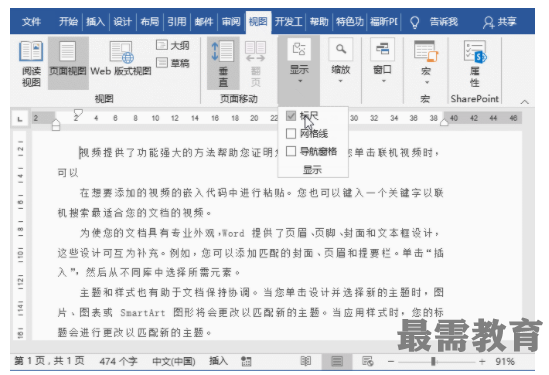Open Draft view (草稿)
The height and width of the screenshot is (375, 549).
pyautogui.click(x=173, y=63)
